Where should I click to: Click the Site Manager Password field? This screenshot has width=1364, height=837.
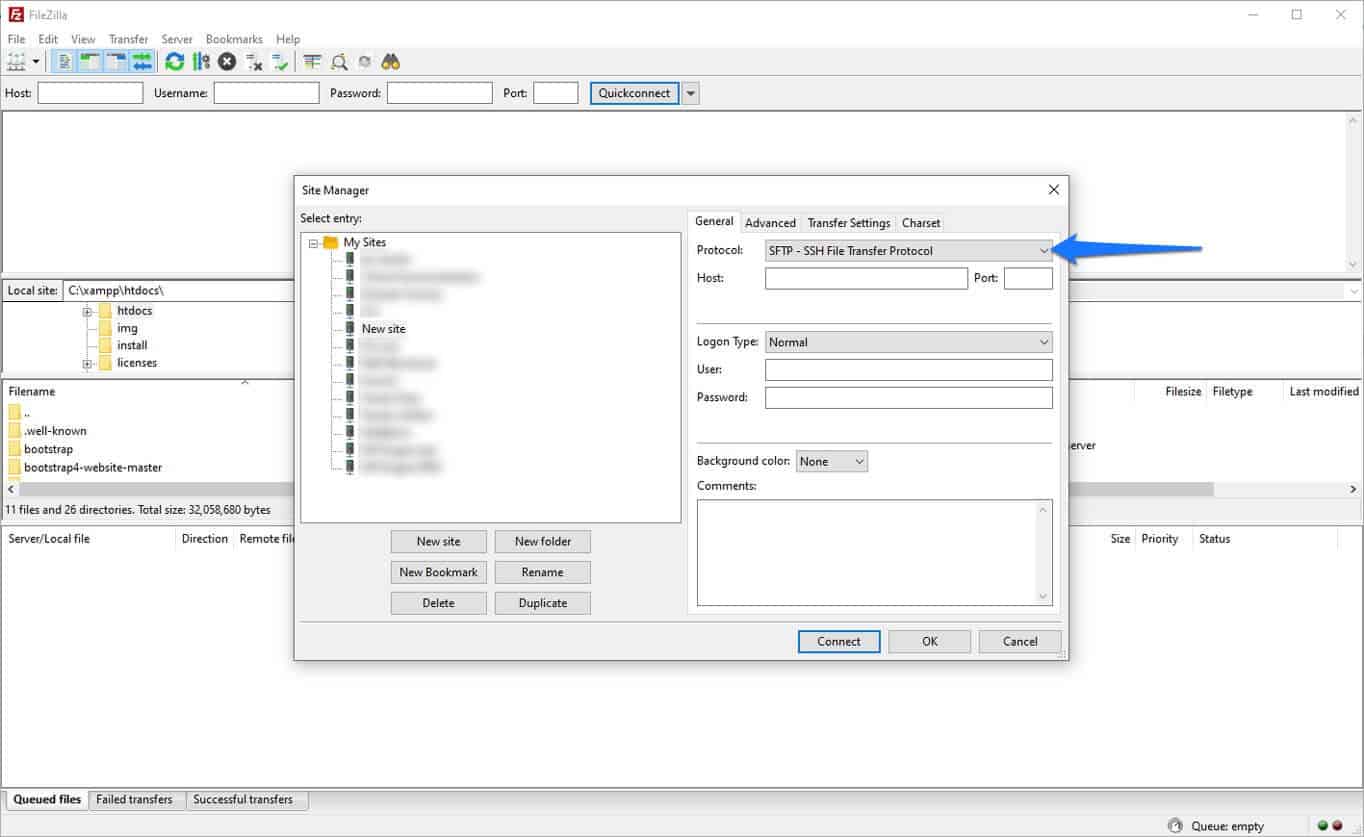[x=908, y=398]
